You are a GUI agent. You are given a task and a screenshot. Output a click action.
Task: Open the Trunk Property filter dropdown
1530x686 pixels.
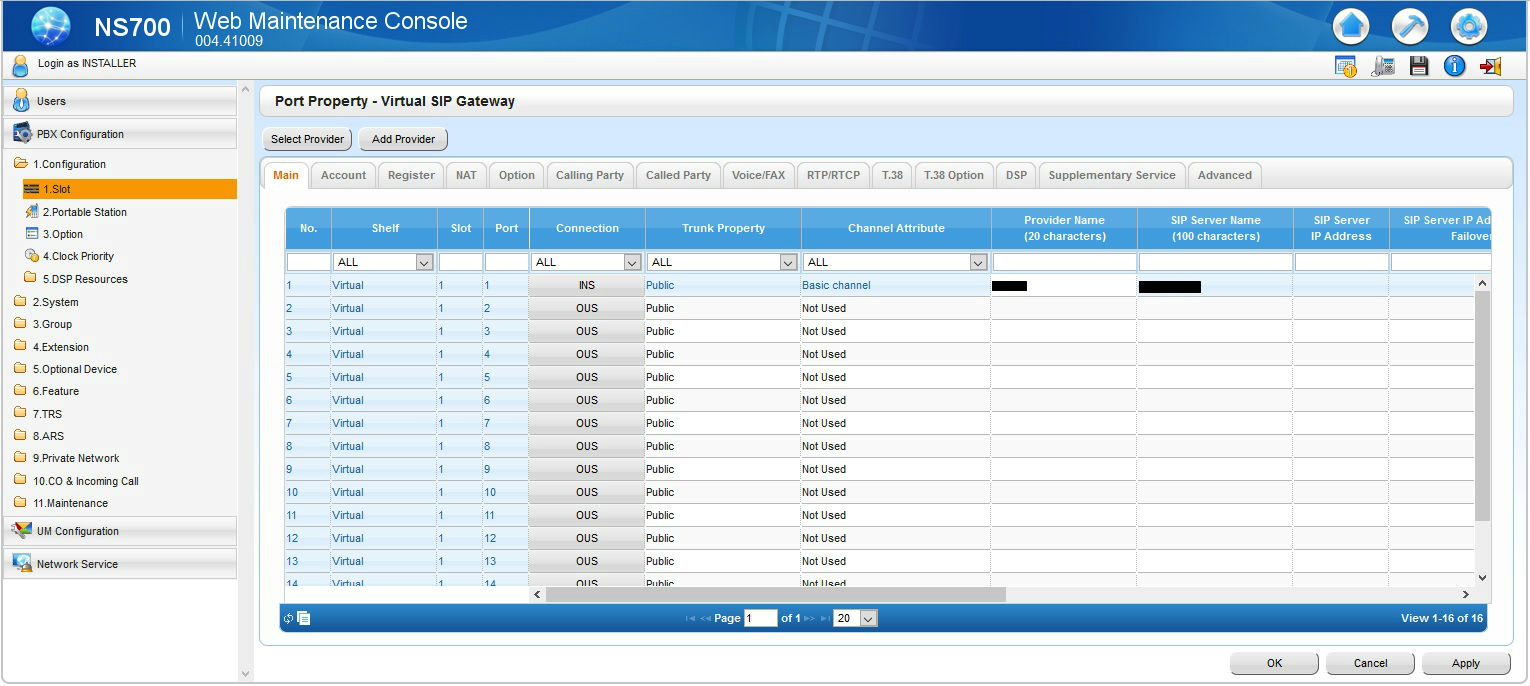722,262
